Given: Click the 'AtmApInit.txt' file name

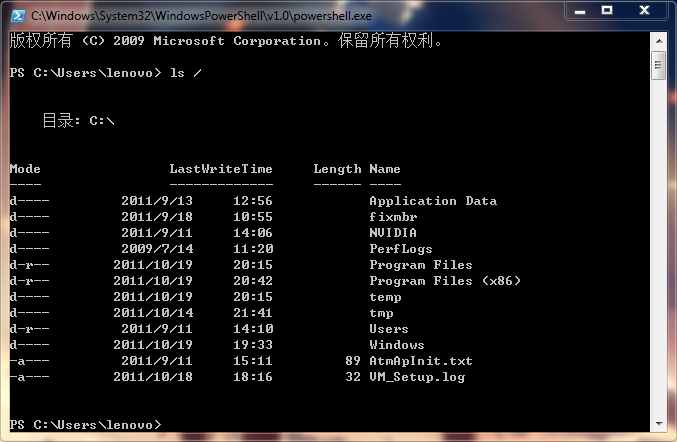Looking at the screenshot, I should coord(420,361).
